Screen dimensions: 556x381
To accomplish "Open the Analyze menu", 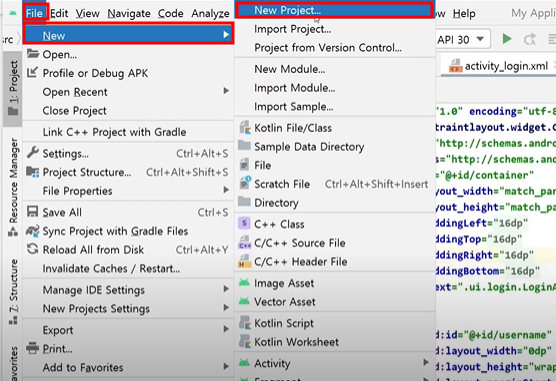I will pos(210,13).
